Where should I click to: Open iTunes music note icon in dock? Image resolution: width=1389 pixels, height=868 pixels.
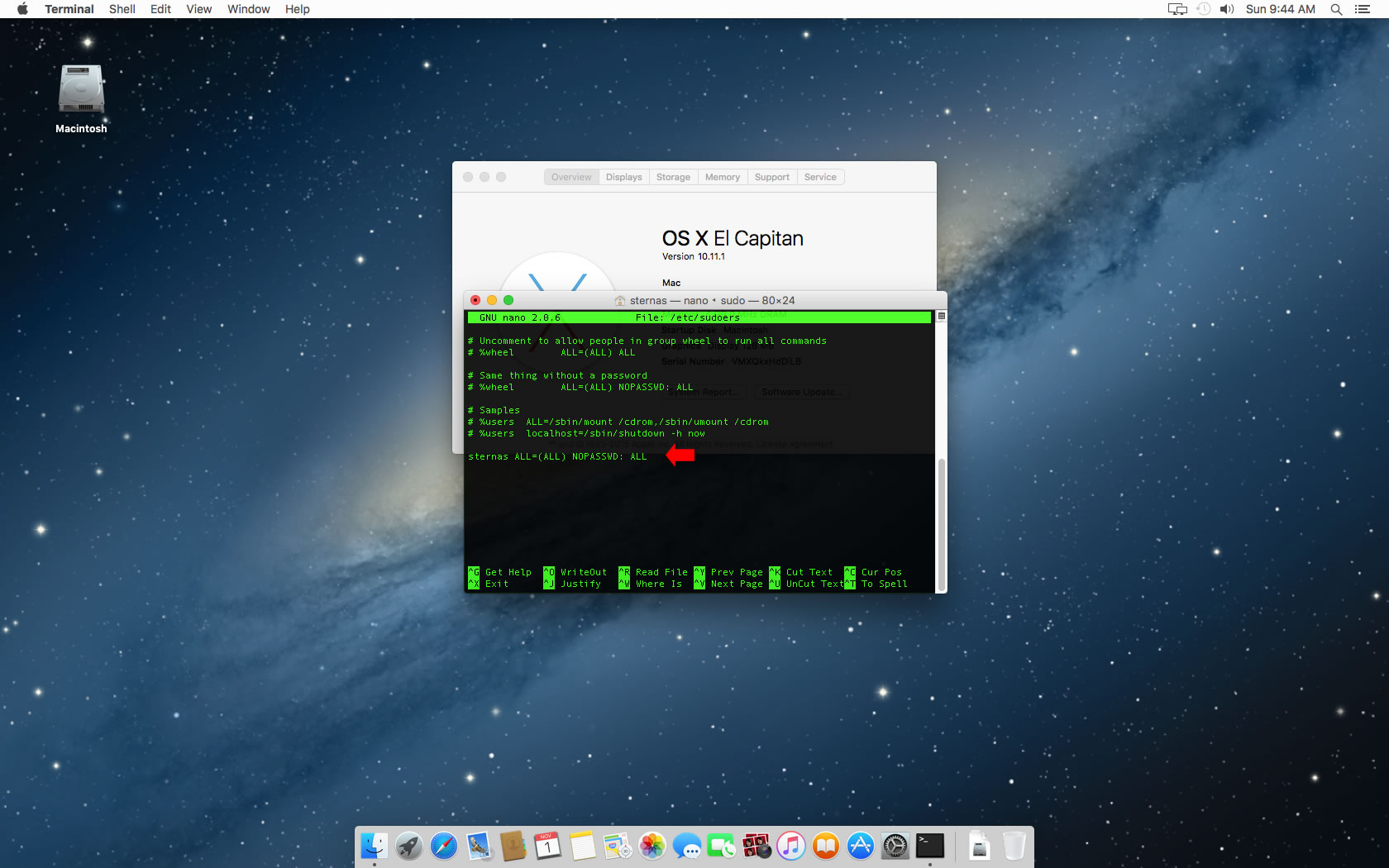click(x=791, y=846)
